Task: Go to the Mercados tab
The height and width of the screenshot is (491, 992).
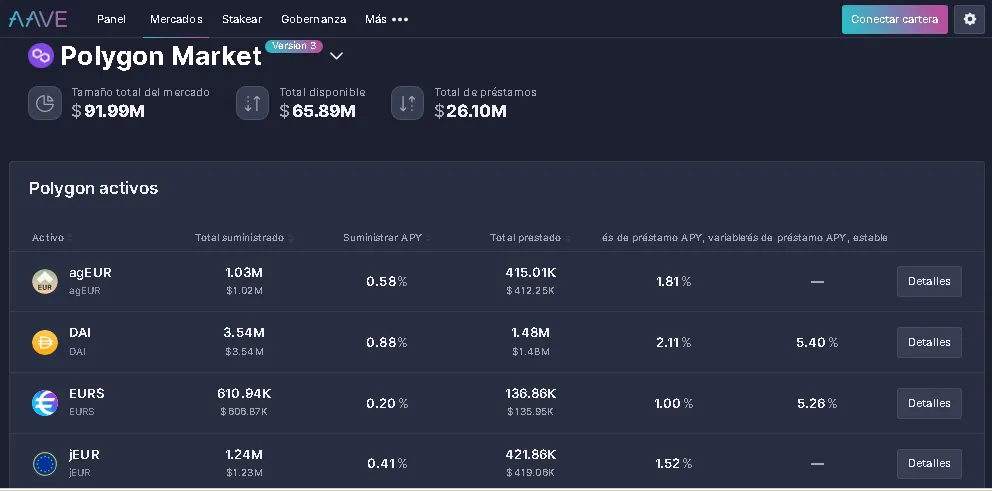Action: [x=176, y=19]
